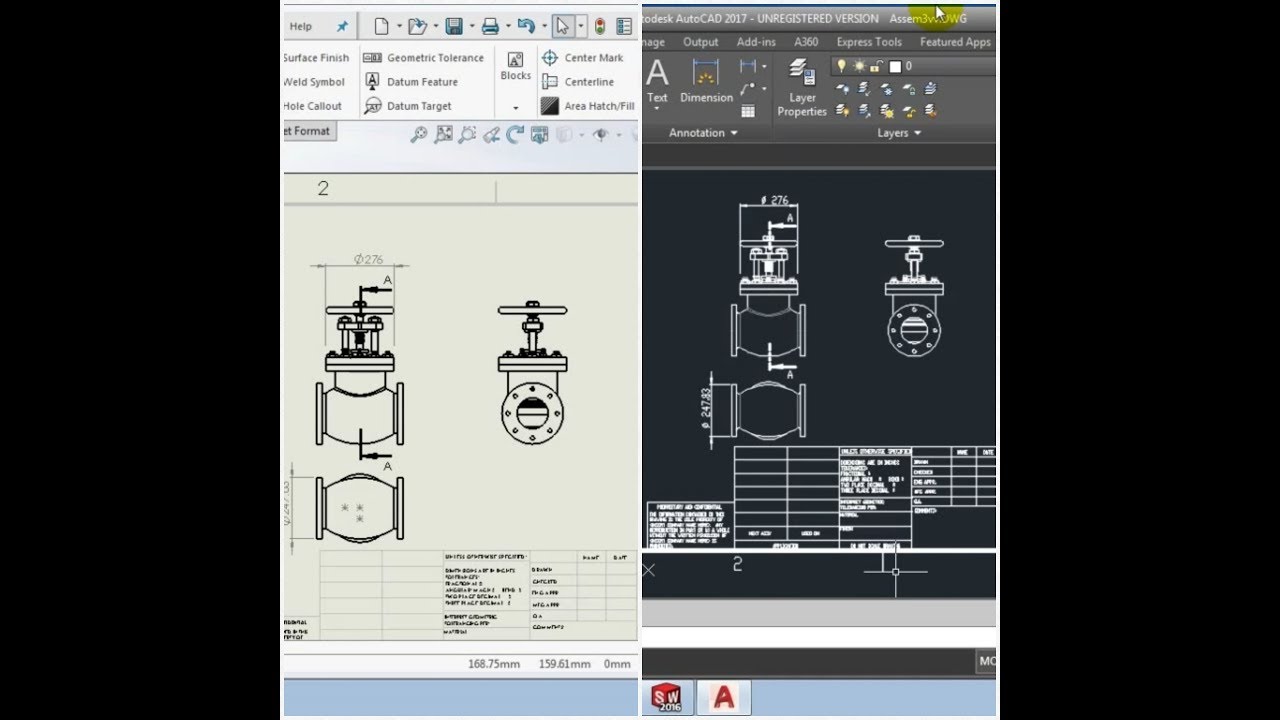Open the Undo history dropdown arrow
The image size is (1280, 720).
tap(544, 26)
